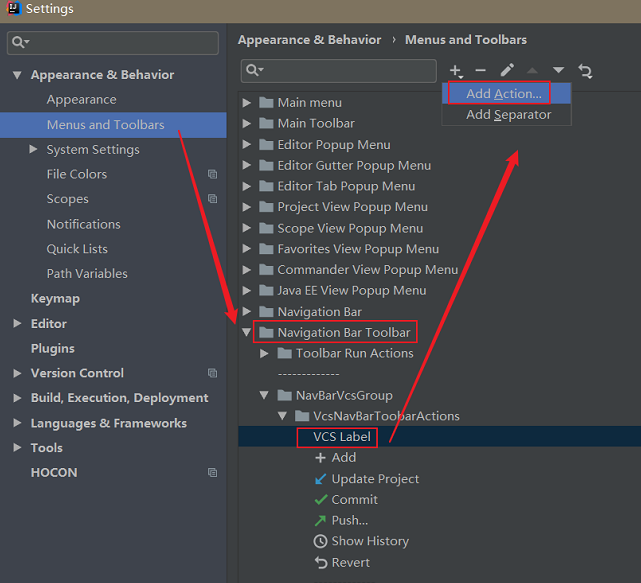Image resolution: width=641 pixels, height=583 pixels.
Task: Click the edit pencil icon
Action: click(x=507, y=71)
